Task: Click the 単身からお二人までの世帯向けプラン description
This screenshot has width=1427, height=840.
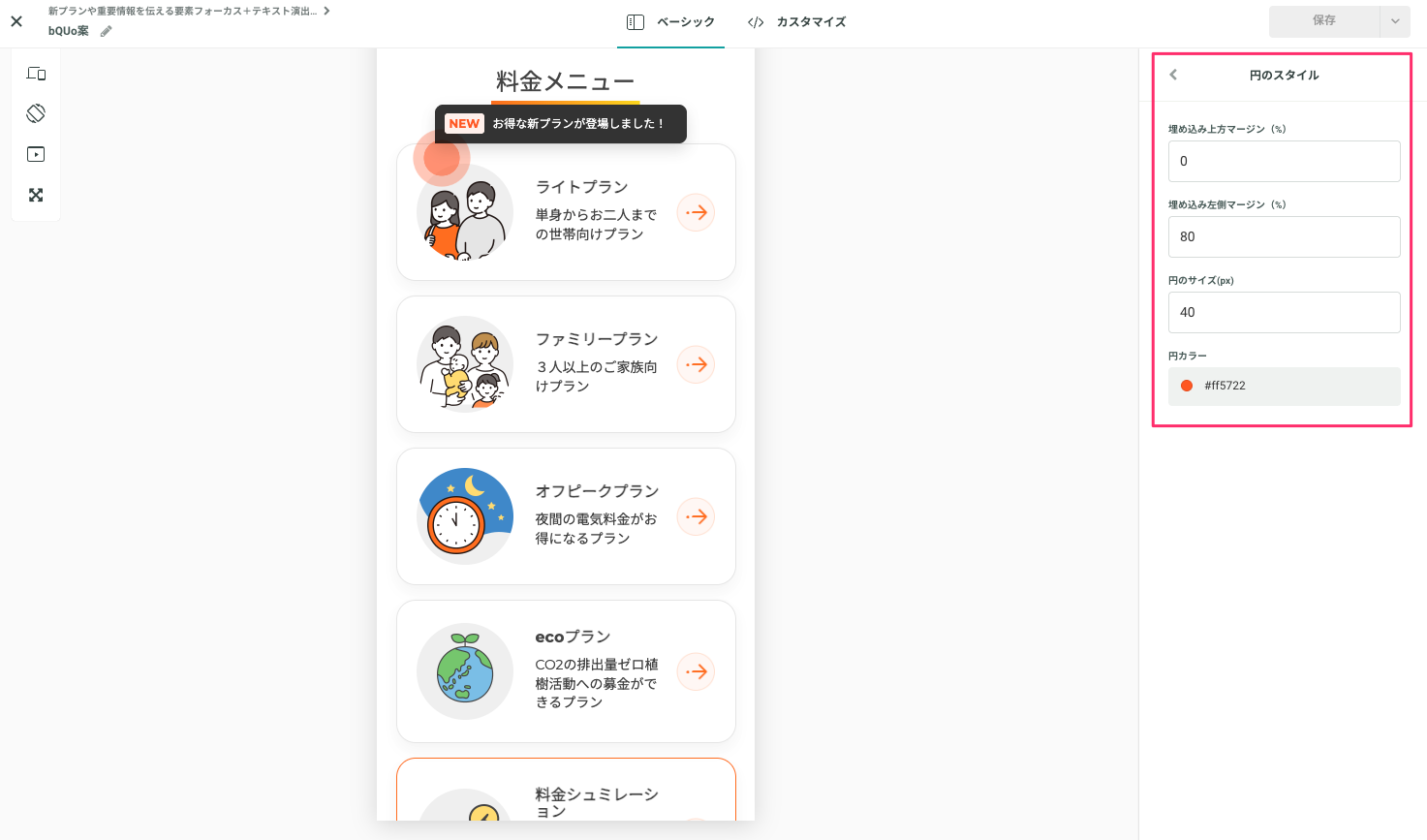Action: pyautogui.click(x=596, y=225)
